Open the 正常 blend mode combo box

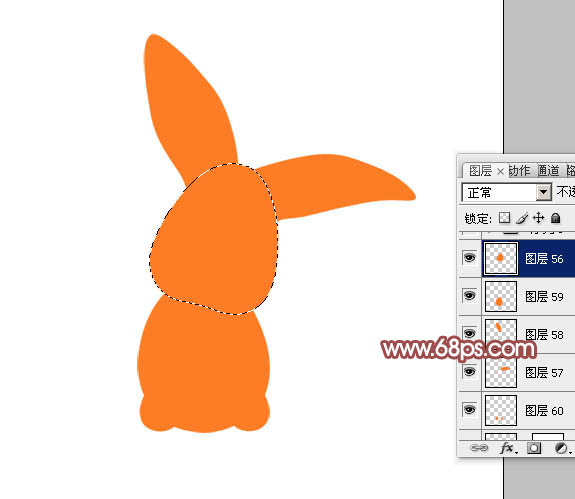point(506,192)
